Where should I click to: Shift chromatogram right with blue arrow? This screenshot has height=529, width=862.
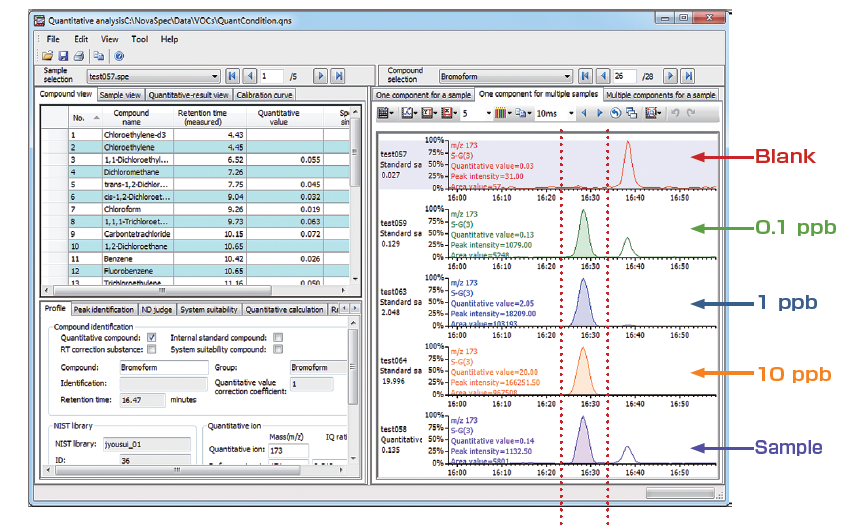click(x=599, y=113)
